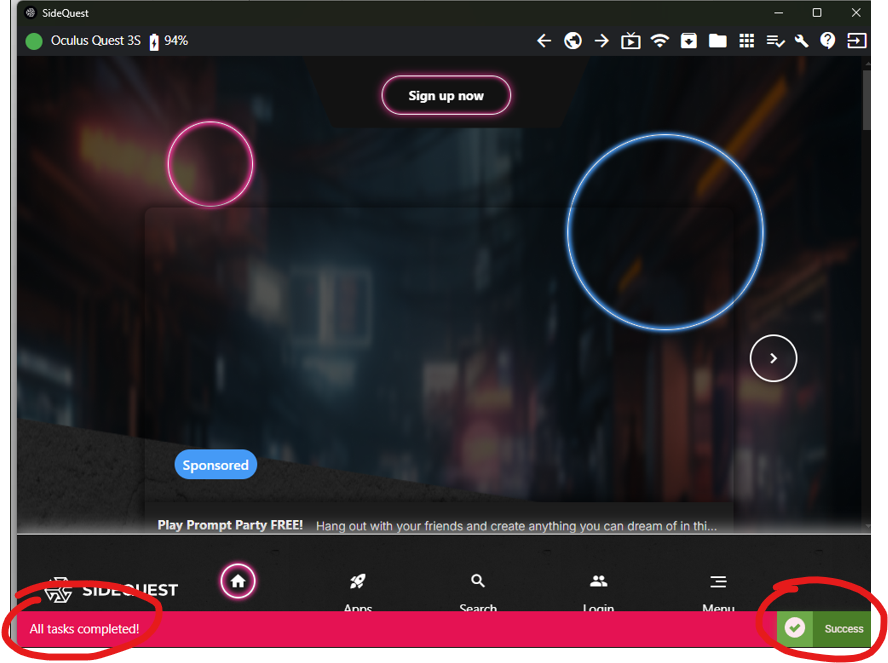Click the green device connection status dot
888x663 pixels.
[x=34, y=41]
